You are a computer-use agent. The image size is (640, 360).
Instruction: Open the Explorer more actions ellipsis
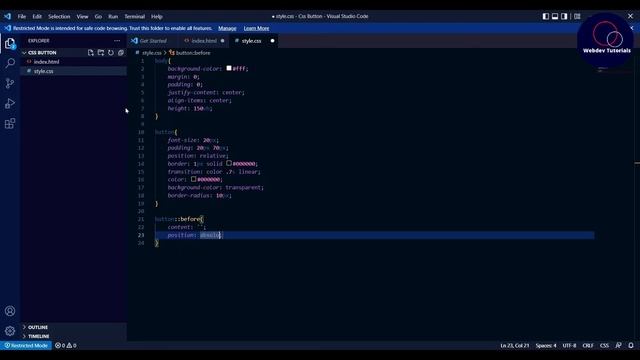click(117, 41)
